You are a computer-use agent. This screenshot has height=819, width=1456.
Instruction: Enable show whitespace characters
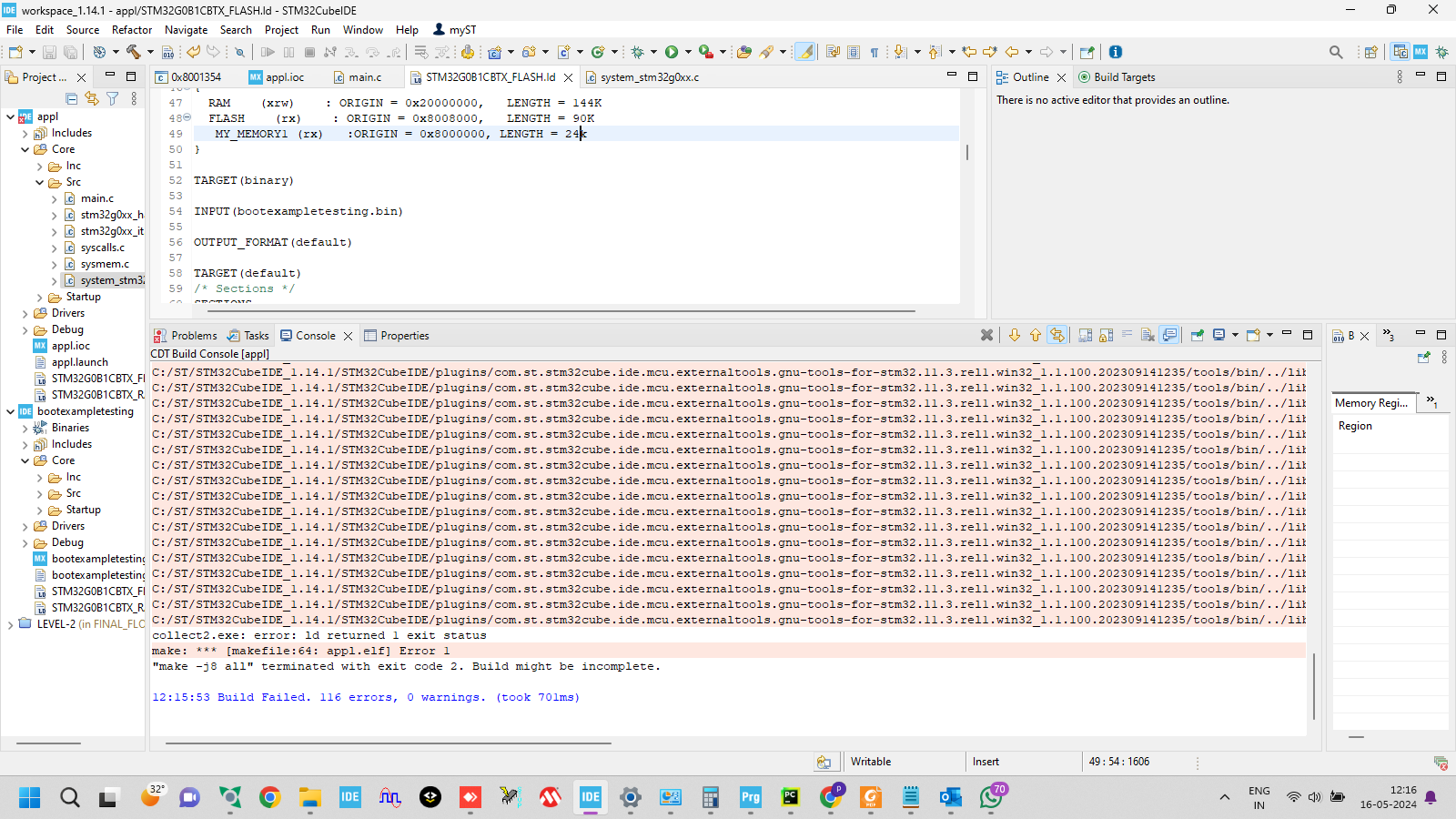[x=873, y=52]
